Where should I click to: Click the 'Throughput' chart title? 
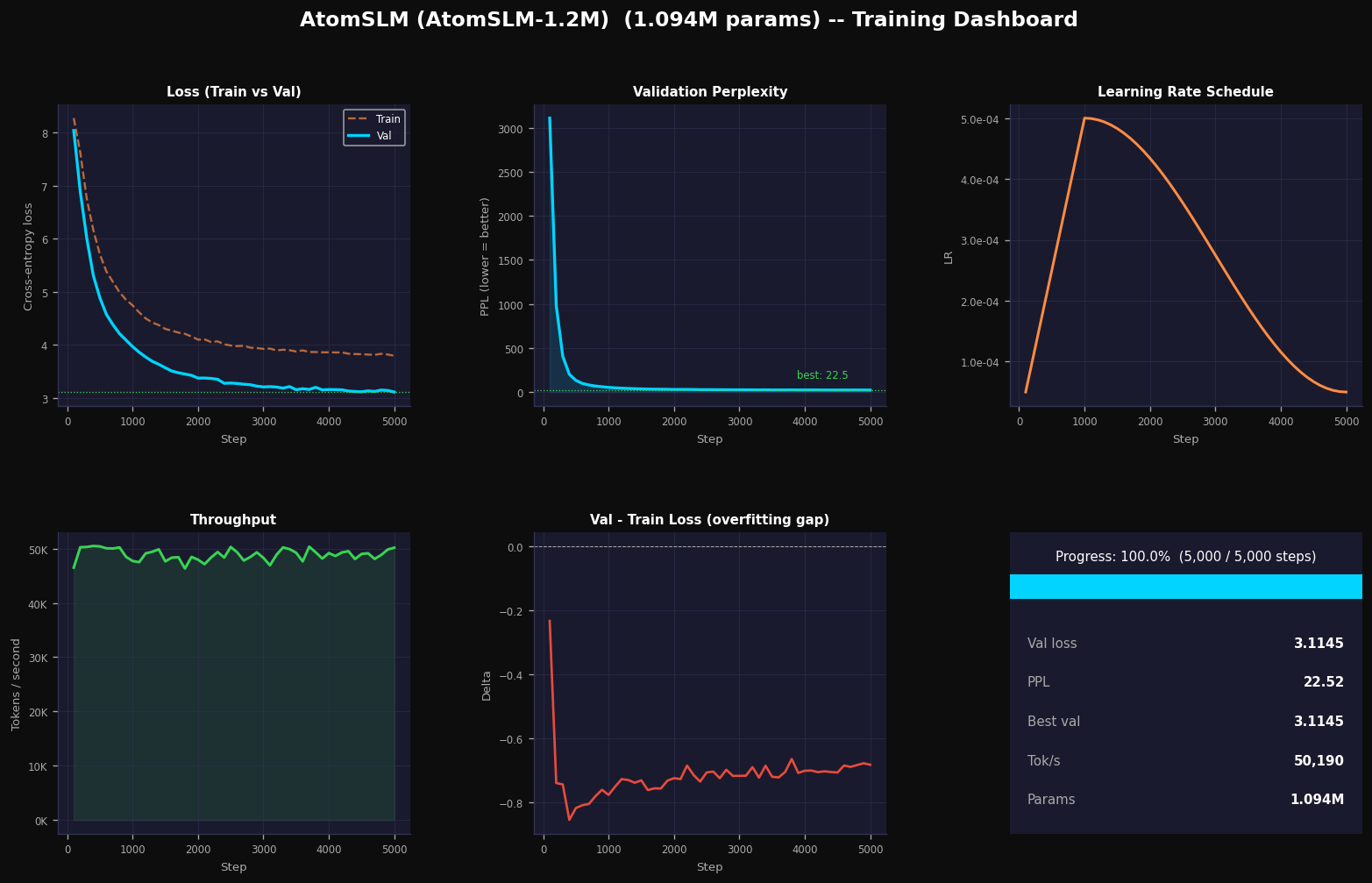click(x=233, y=520)
